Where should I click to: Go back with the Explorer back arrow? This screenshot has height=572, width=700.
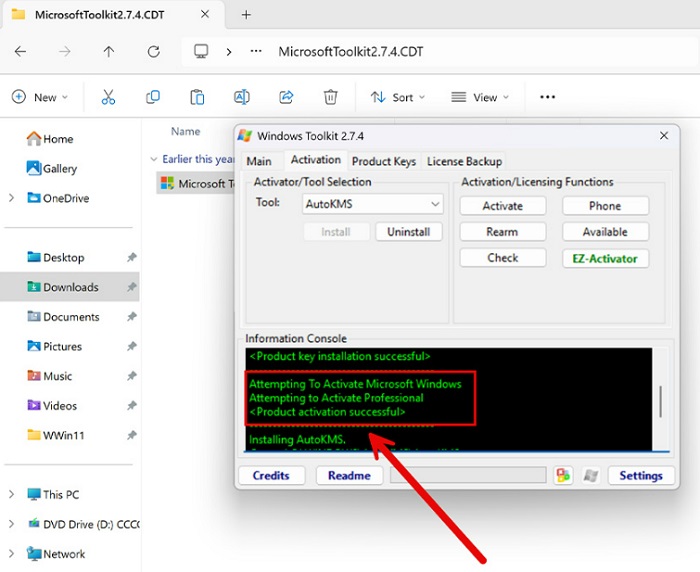point(21,52)
